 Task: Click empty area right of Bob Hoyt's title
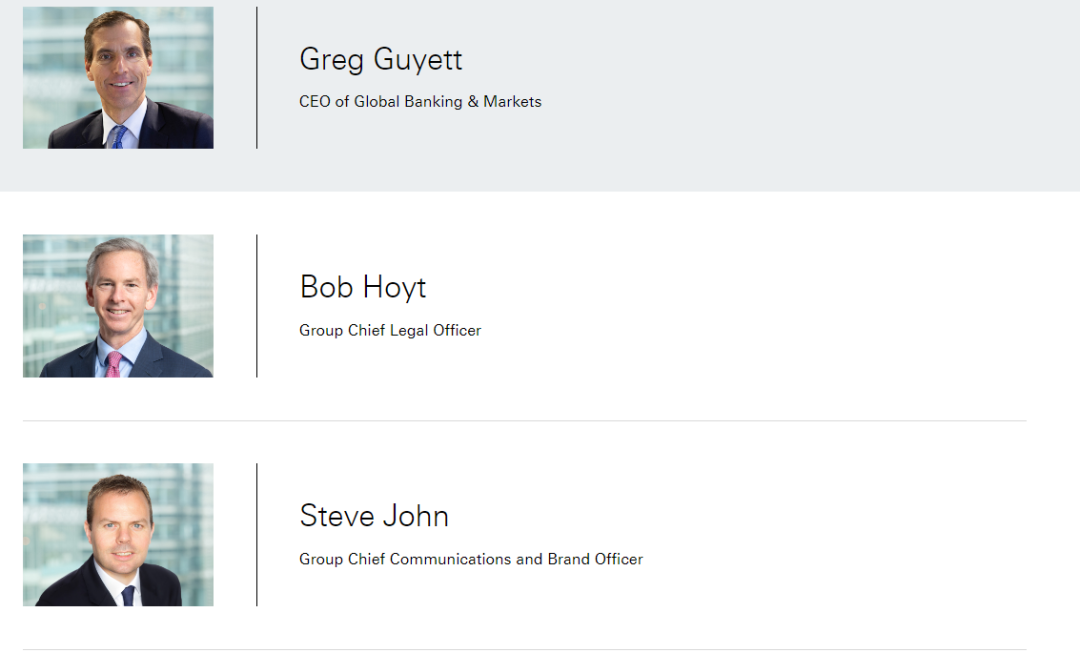758,331
